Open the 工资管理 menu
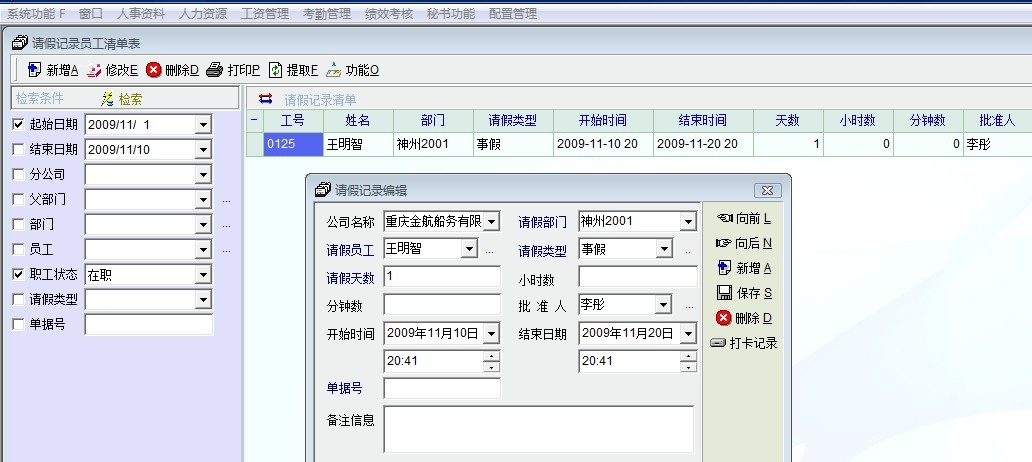Image resolution: width=1032 pixels, height=462 pixels. [265, 14]
